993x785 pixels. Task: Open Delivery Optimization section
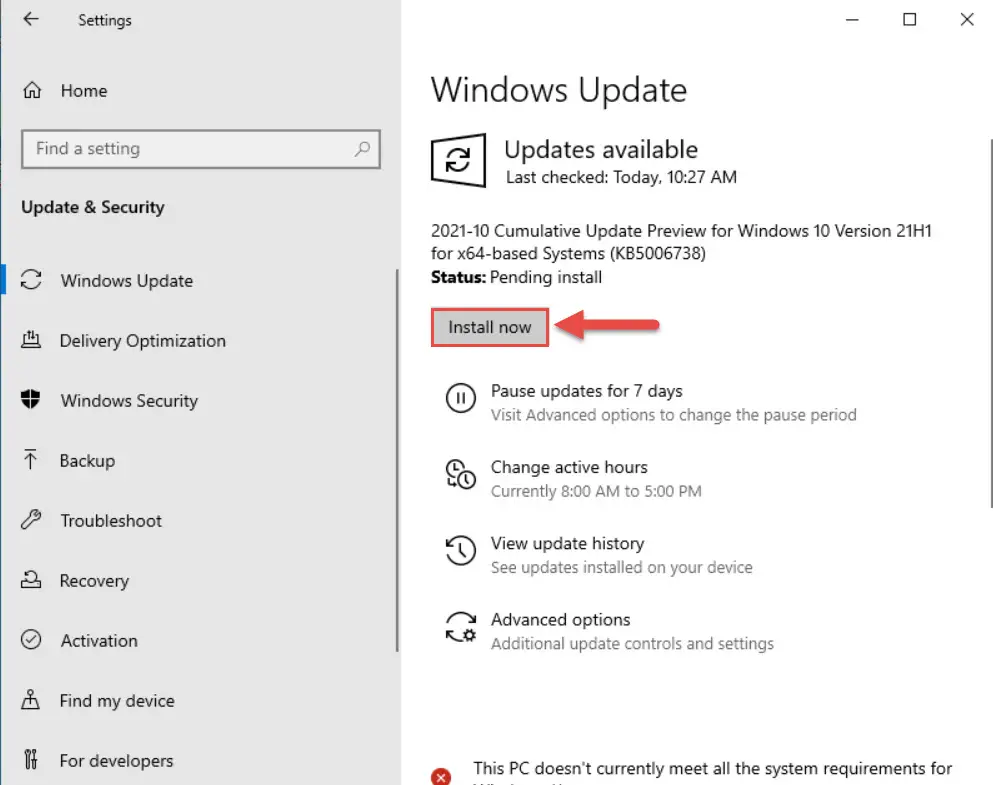(x=142, y=341)
